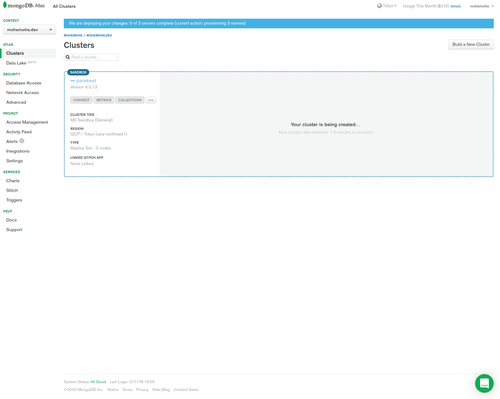Screen dimensions: 500x399
Task: Open the footer Status link
Action: (x=113, y=390)
